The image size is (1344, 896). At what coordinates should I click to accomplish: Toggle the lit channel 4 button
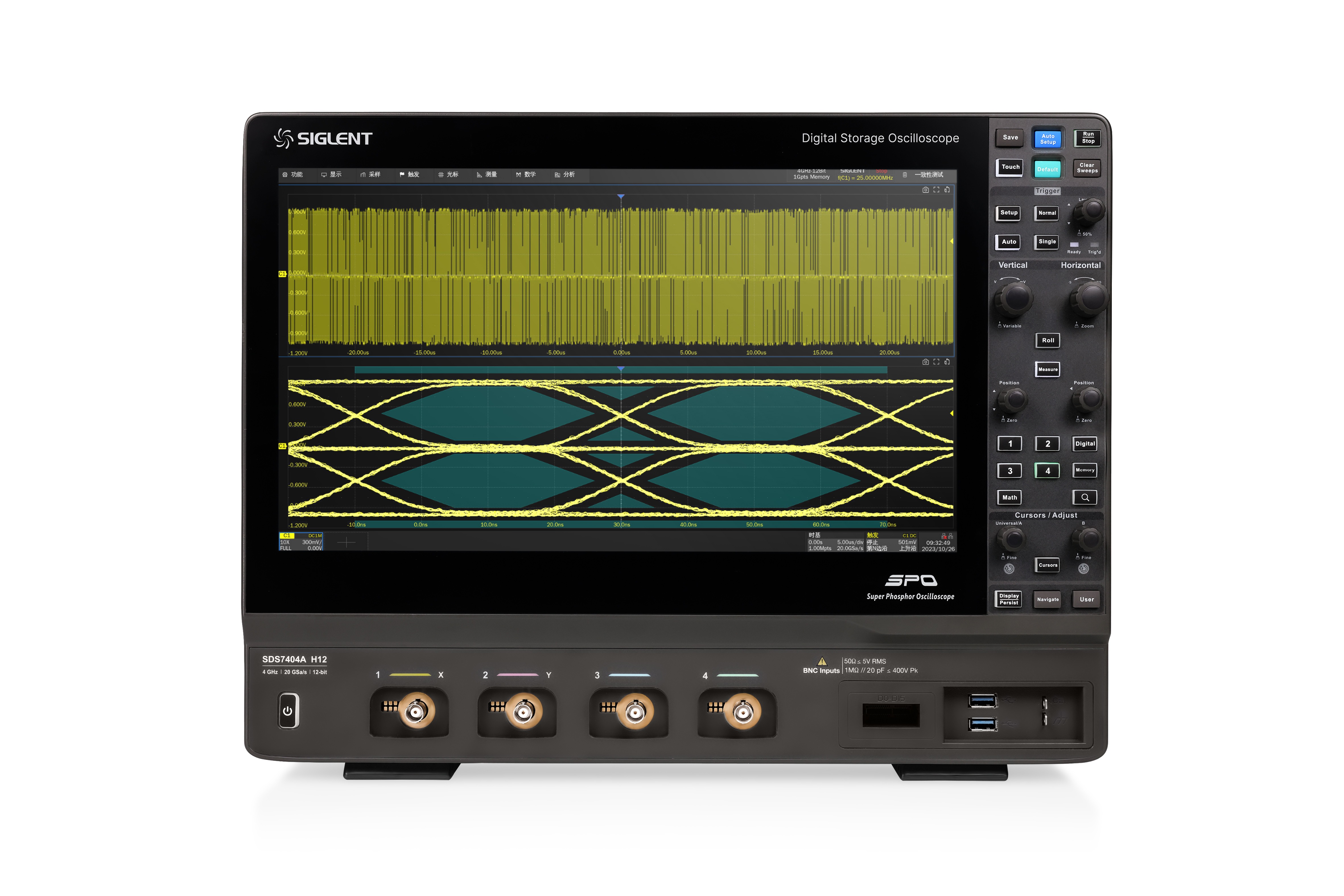(x=1048, y=471)
